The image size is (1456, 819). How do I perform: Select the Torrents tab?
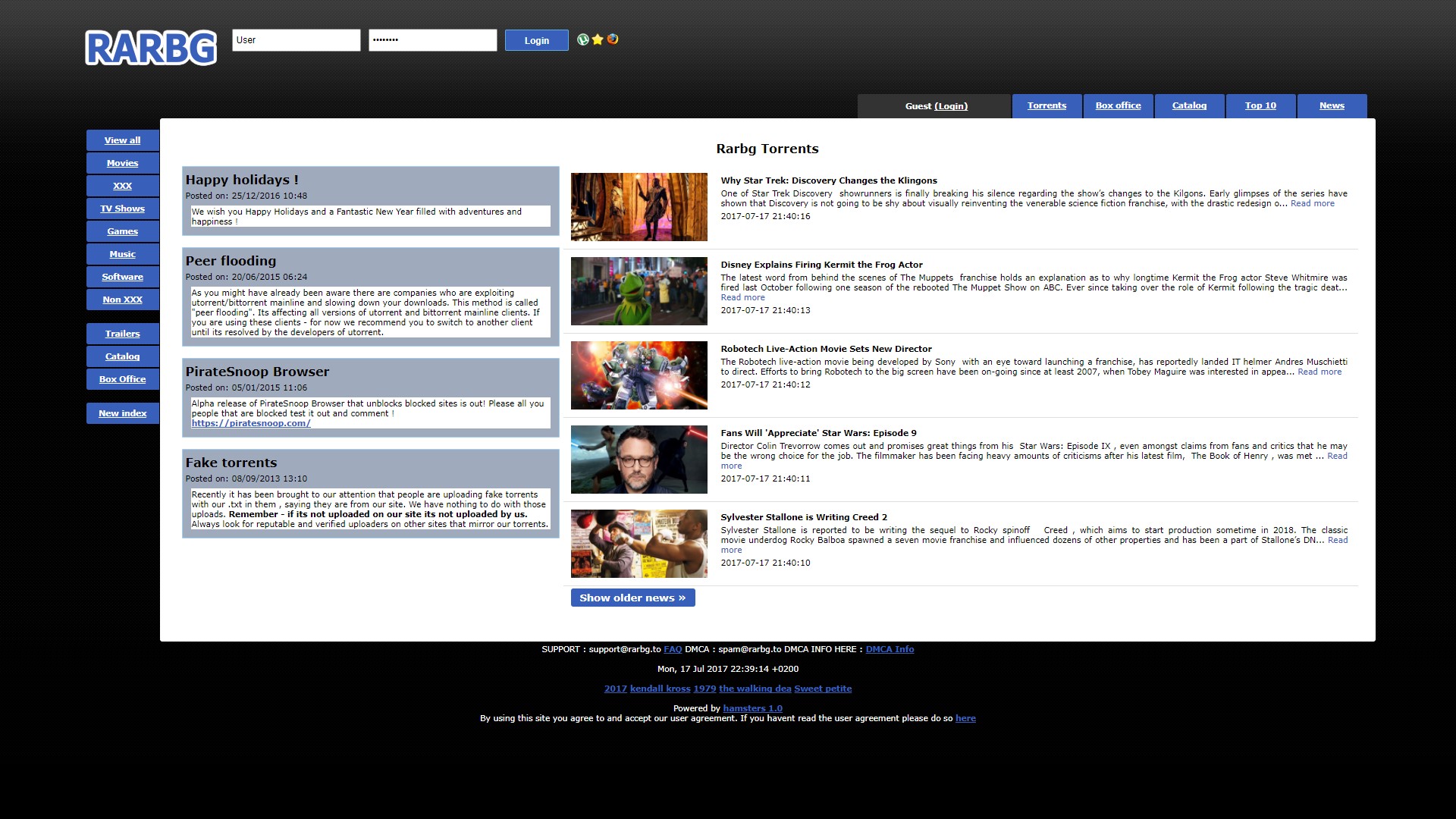click(1046, 105)
